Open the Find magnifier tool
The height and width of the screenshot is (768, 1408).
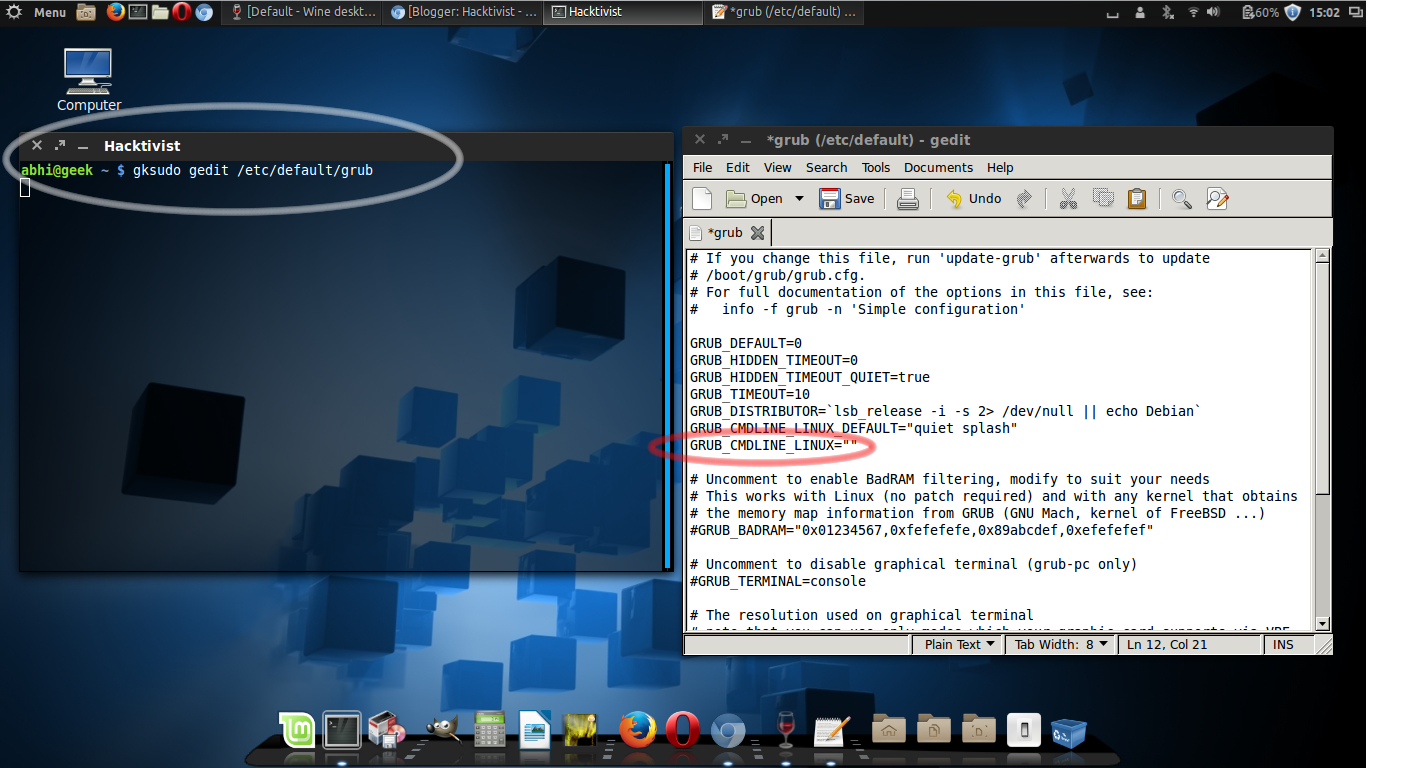pos(1182,198)
